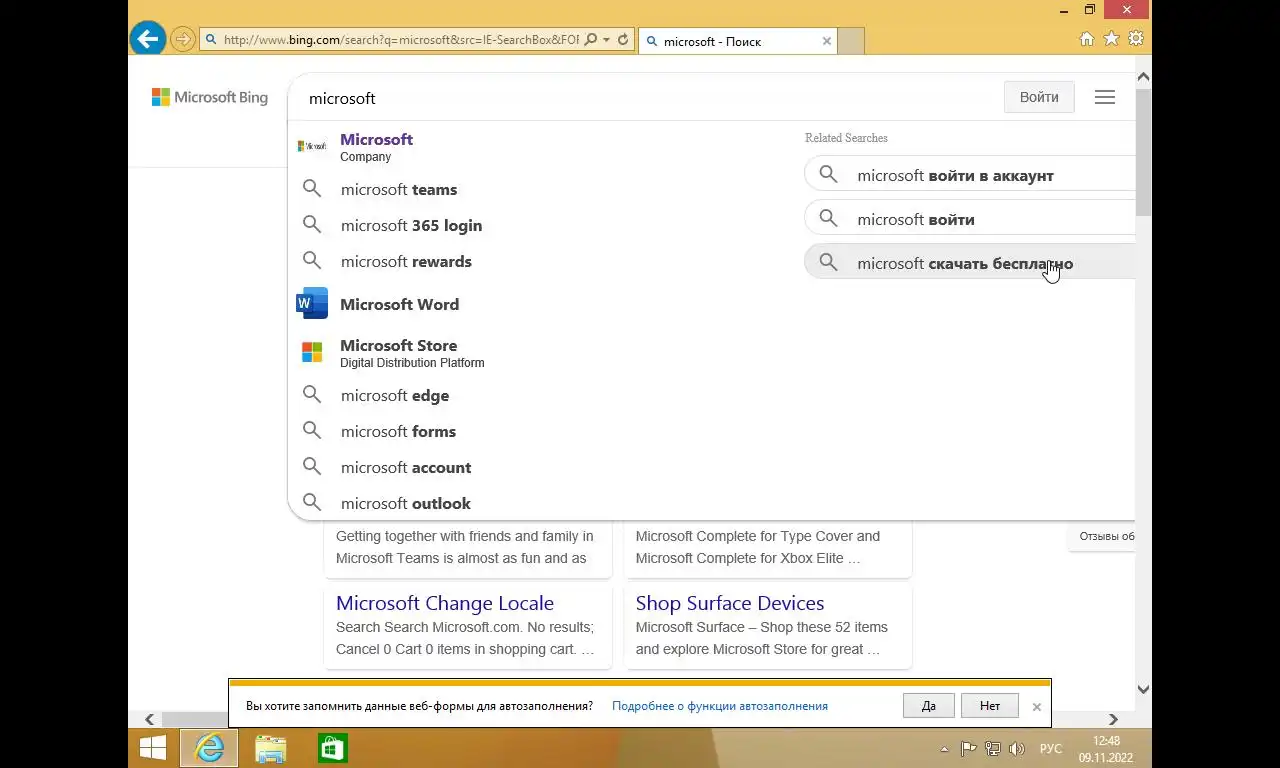Switch the РУС input language indicator
Image resolution: width=1280 pixels, height=768 pixels.
1050,748
